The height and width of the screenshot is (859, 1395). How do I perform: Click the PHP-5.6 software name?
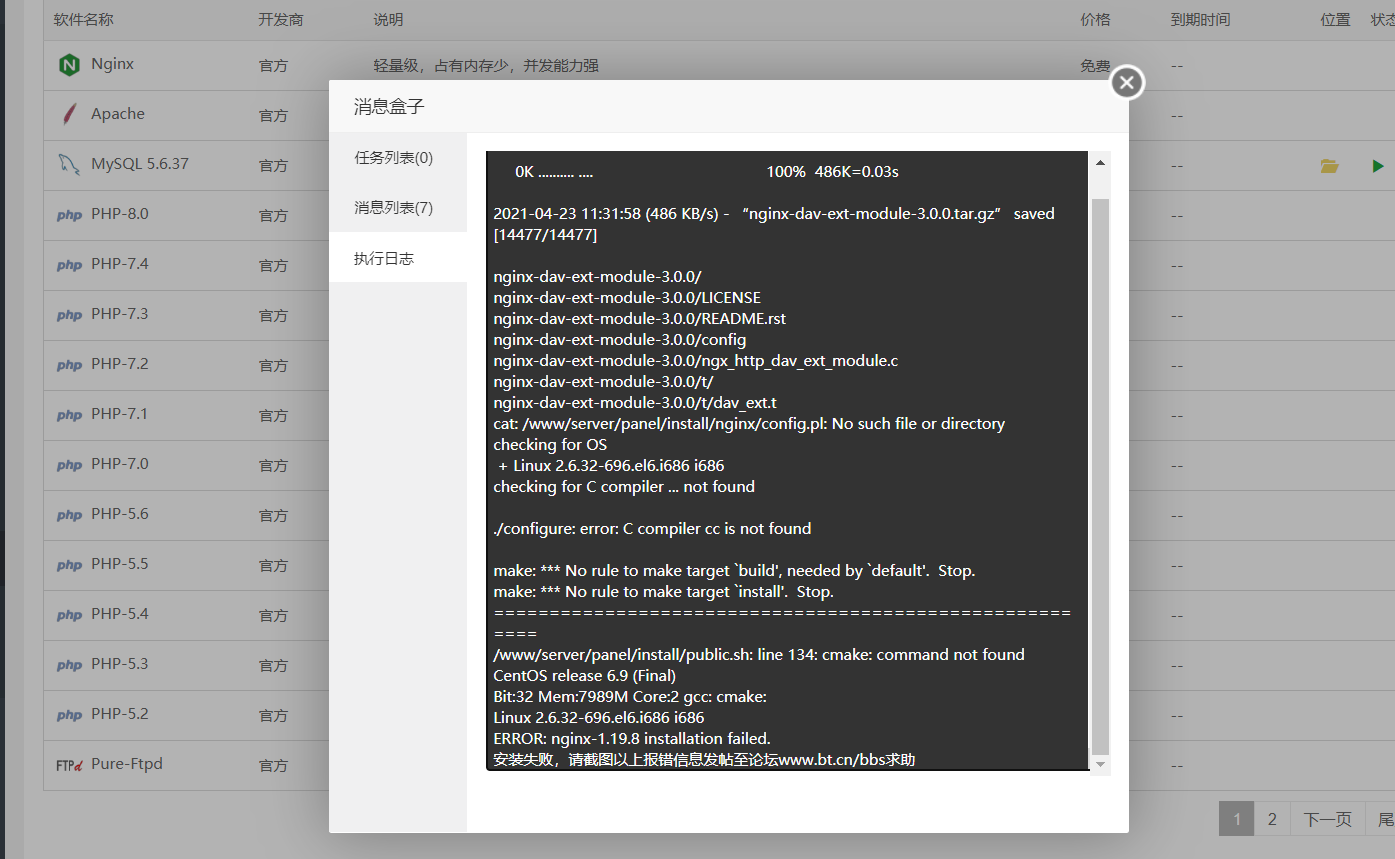(120, 514)
